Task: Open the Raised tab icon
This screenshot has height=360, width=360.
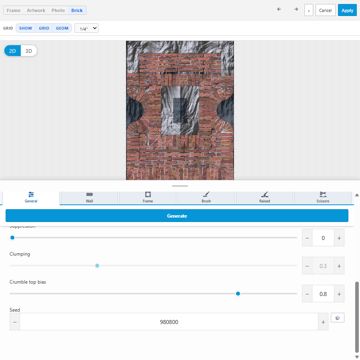Action: click(x=265, y=194)
